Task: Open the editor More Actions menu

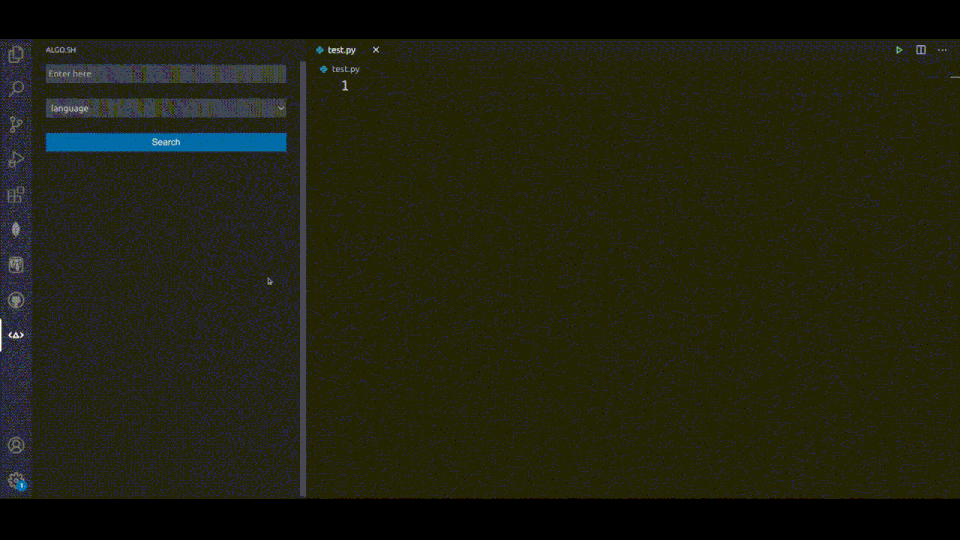Action: tap(942, 50)
